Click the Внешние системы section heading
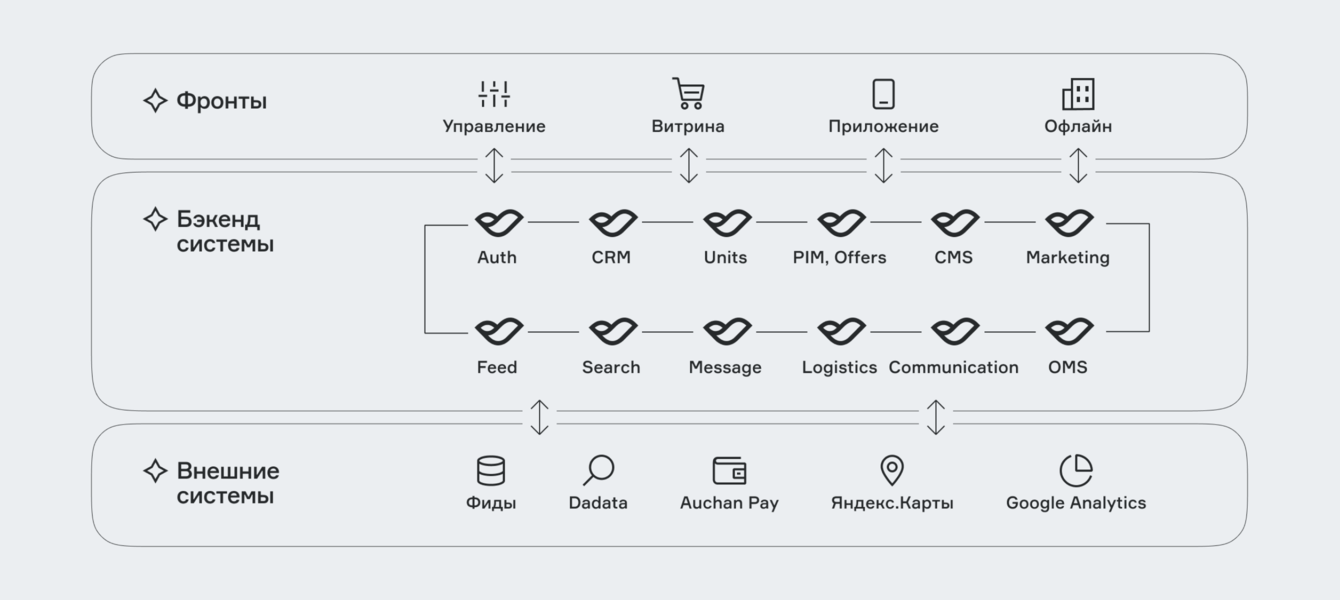 coord(227,483)
